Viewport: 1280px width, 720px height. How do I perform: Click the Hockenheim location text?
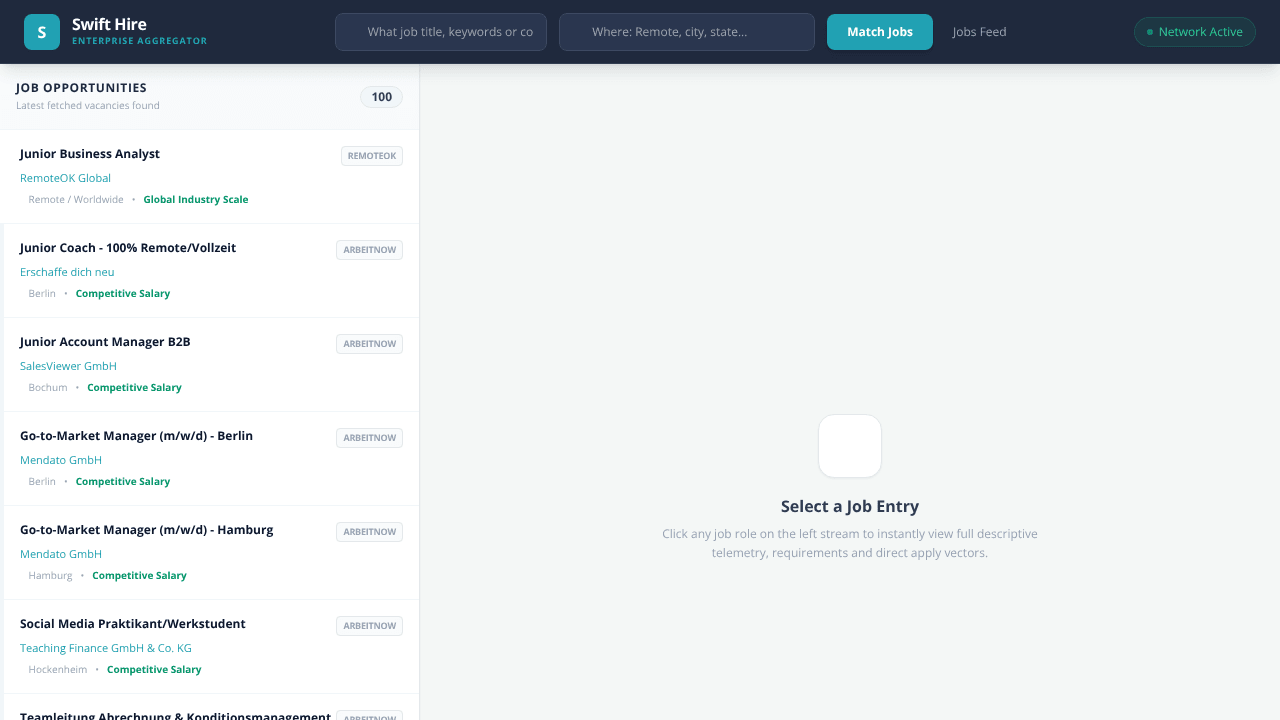pyautogui.click(x=58, y=670)
